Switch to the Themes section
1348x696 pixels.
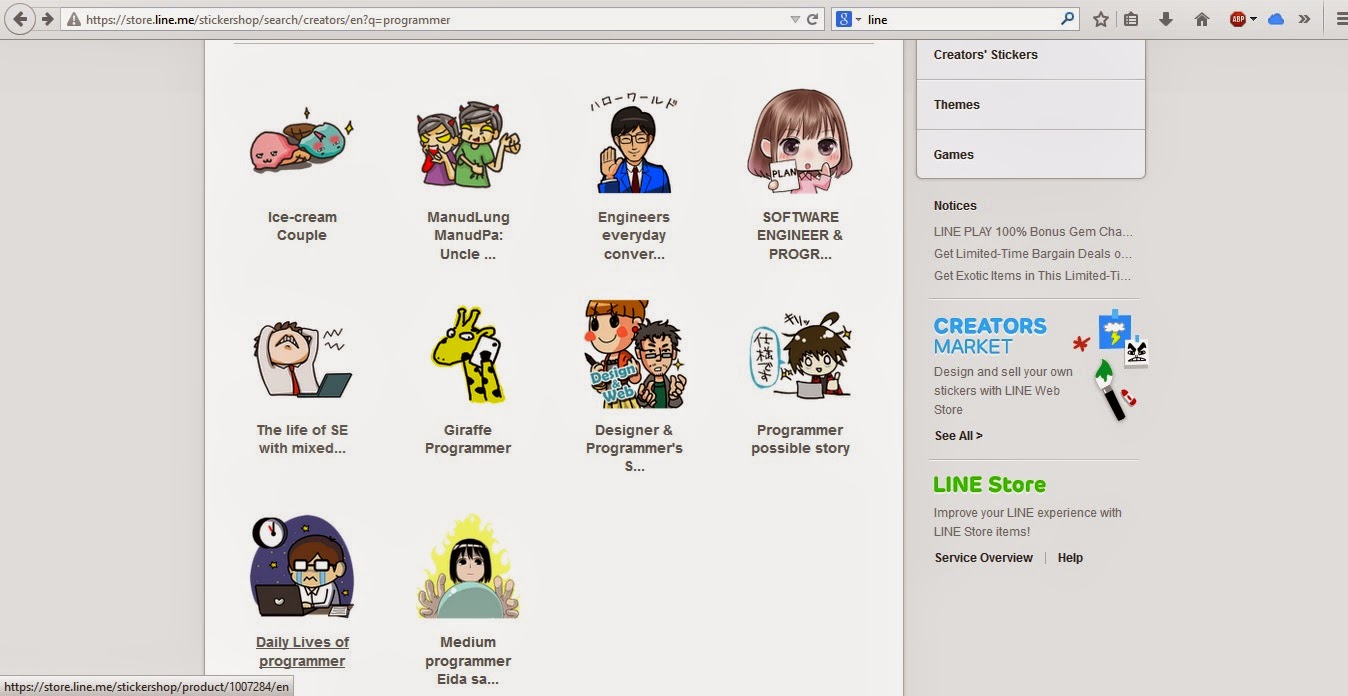[957, 104]
